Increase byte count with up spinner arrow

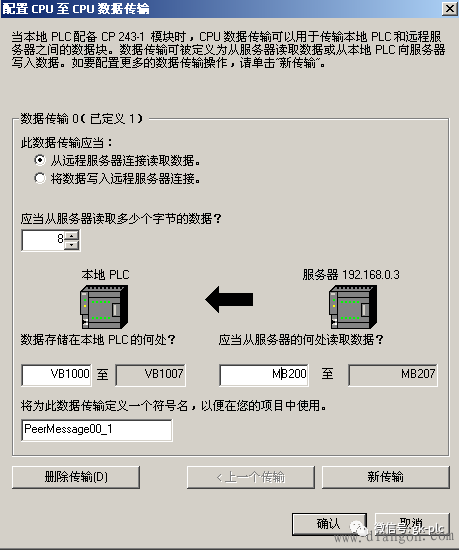[72, 235]
